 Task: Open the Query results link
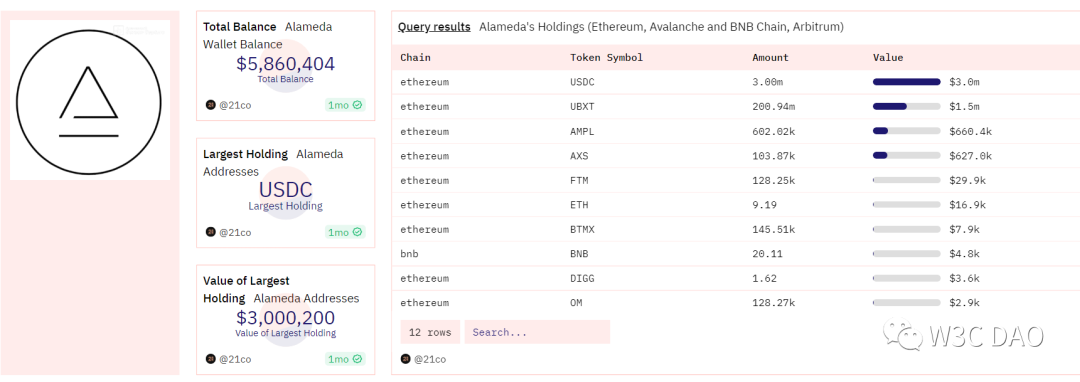click(x=434, y=27)
